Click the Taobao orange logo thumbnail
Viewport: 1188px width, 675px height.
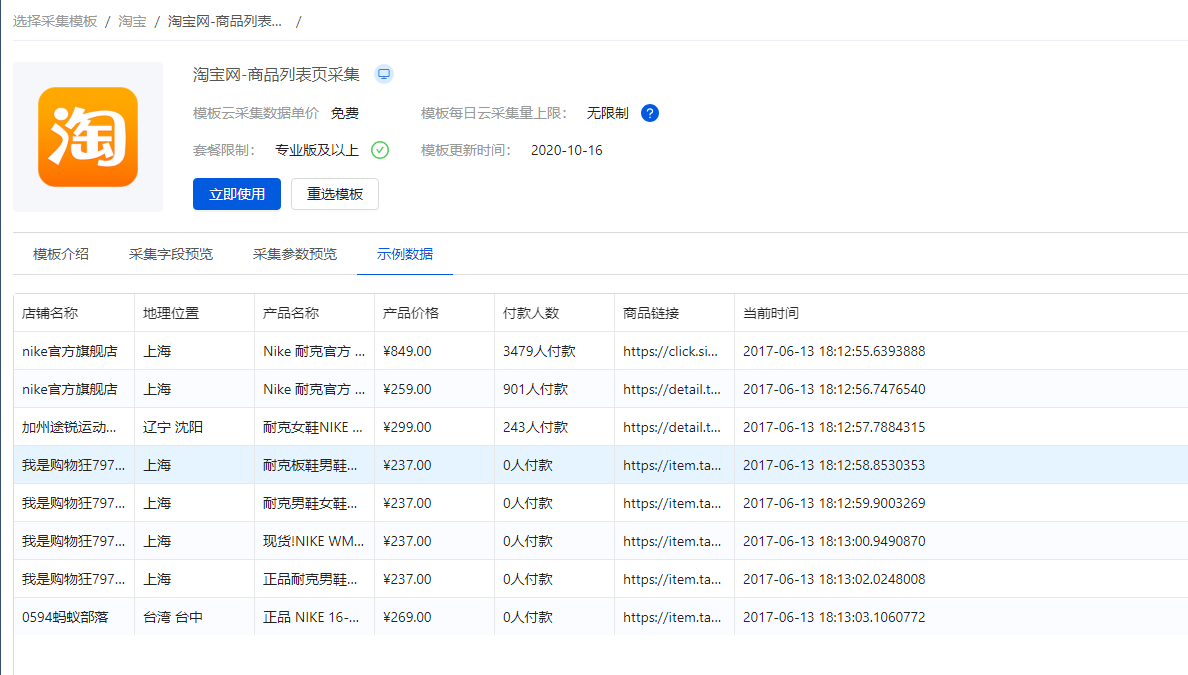(x=88, y=137)
